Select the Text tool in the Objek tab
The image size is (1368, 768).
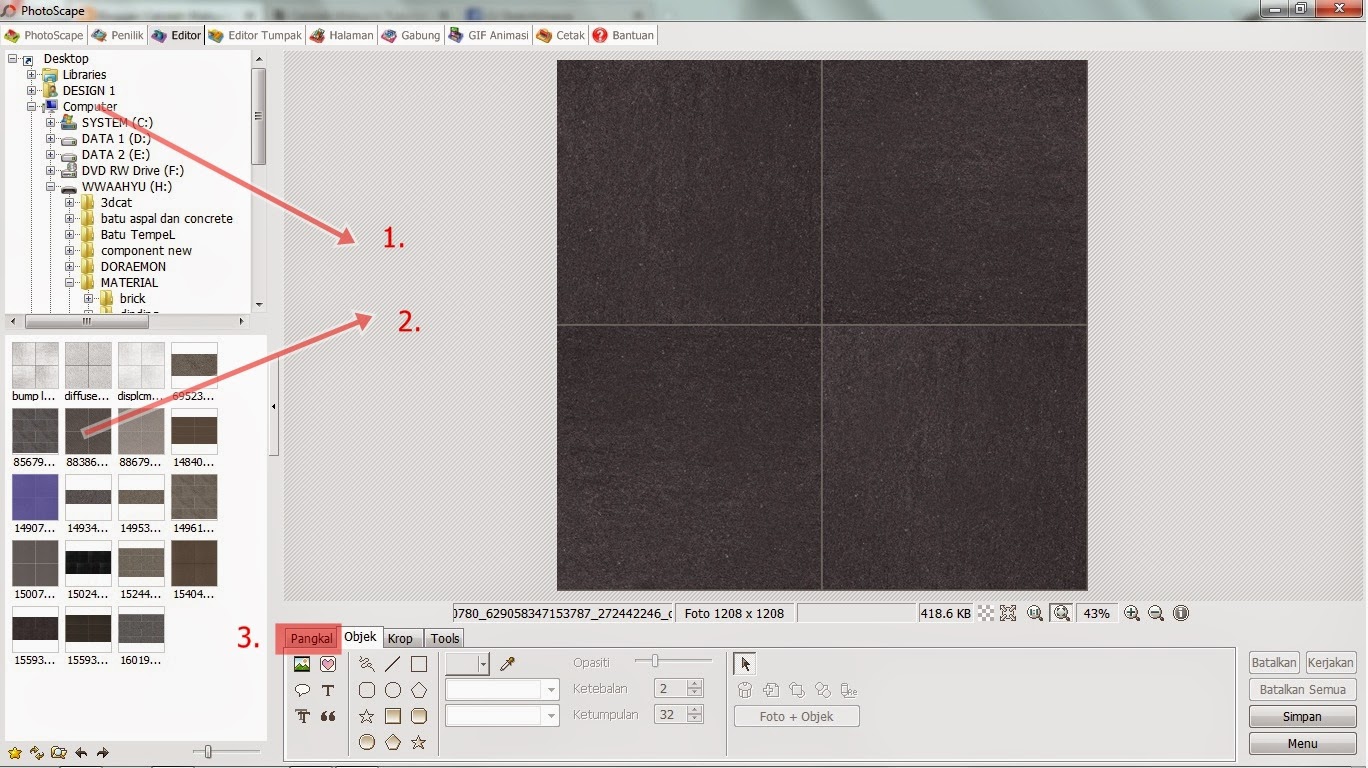point(327,689)
